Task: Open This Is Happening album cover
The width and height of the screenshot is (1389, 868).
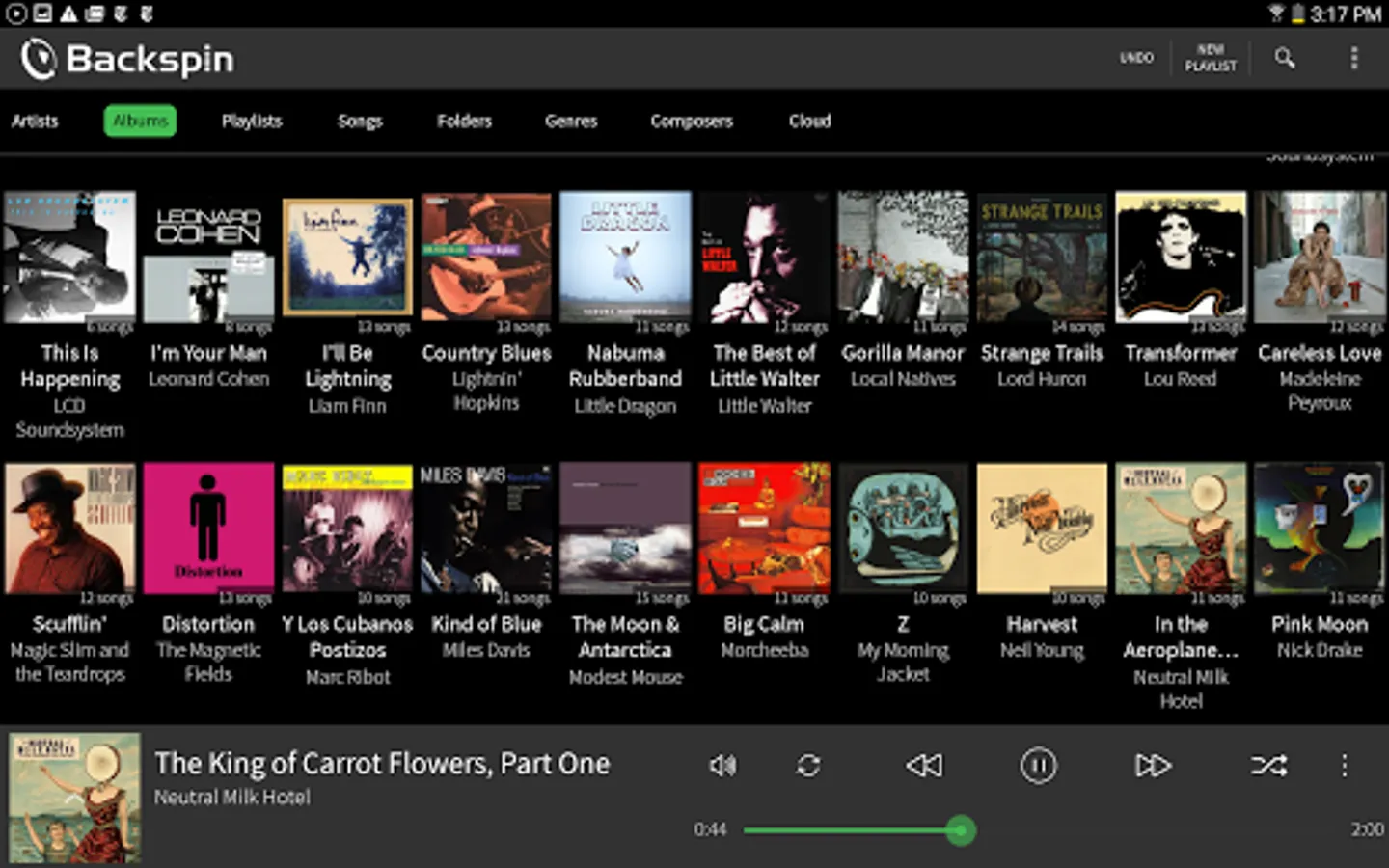Action: (x=69, y=257)
